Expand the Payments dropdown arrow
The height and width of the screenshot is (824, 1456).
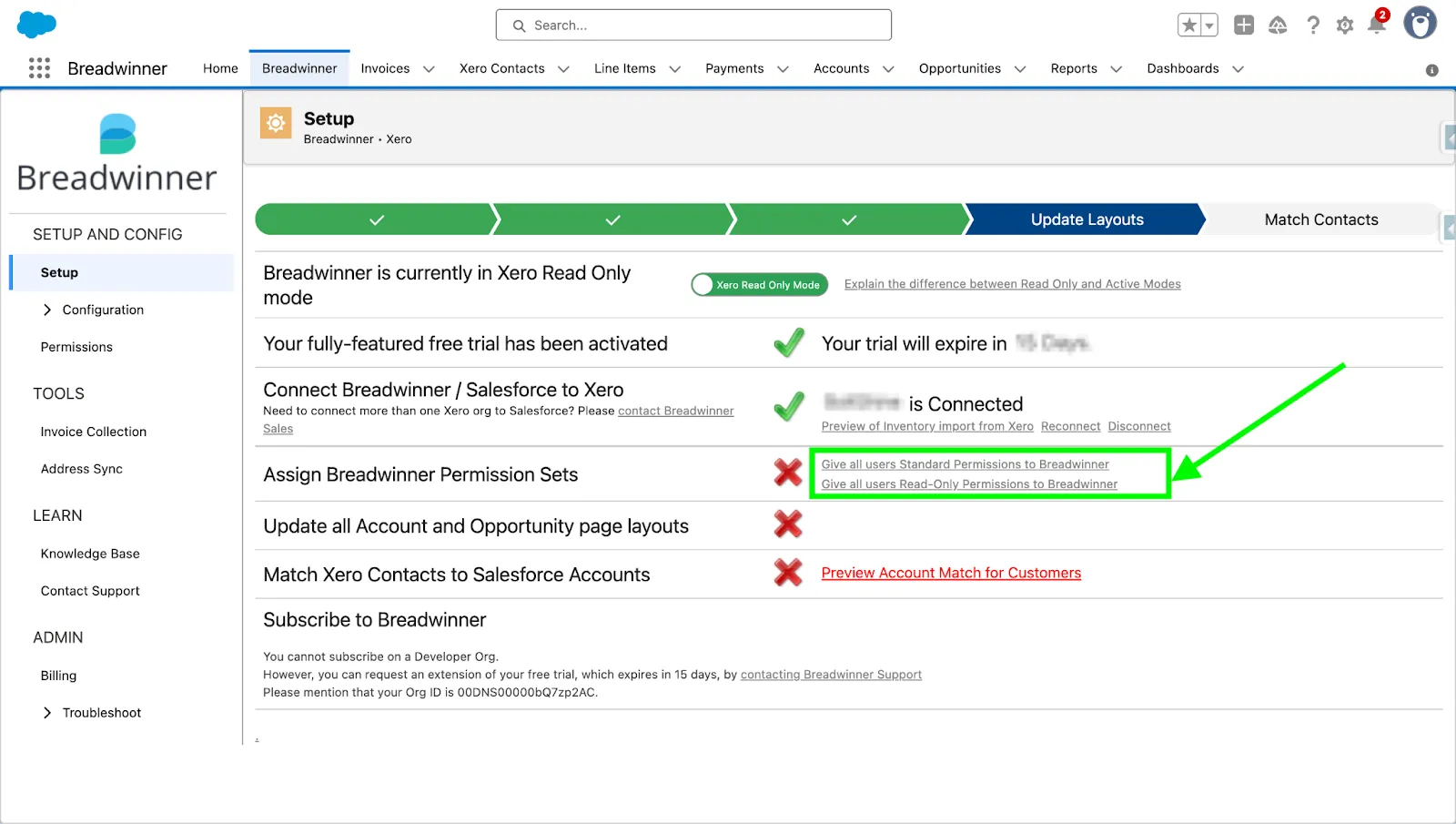click(x=783, y=69)
